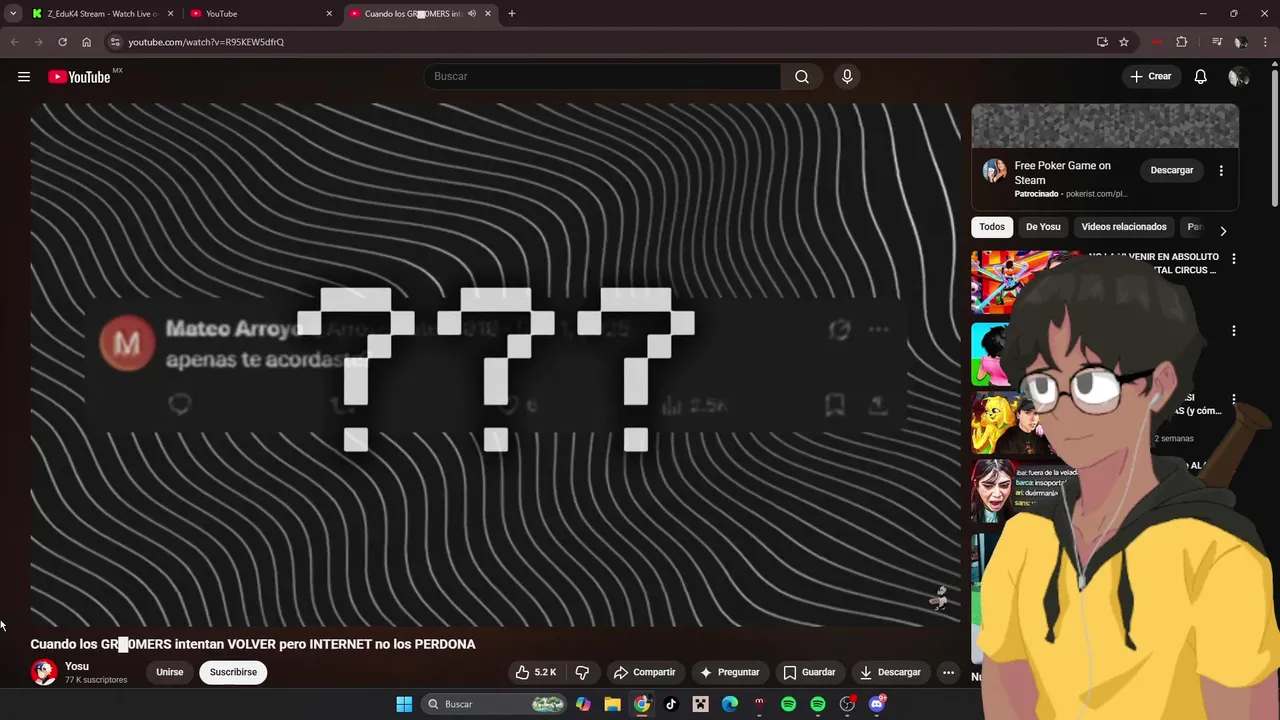
Task: Start voice search with the microphone
Action: click(x=847, y=77)
